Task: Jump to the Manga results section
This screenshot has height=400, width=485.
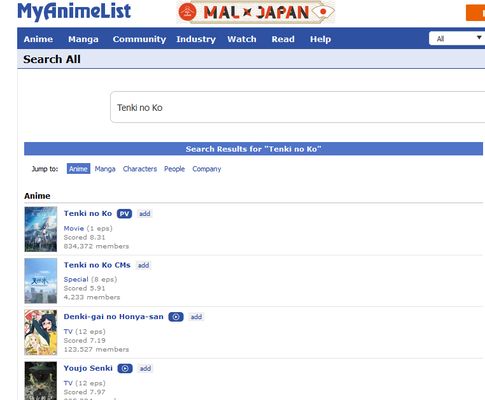Action: [105, 169]
